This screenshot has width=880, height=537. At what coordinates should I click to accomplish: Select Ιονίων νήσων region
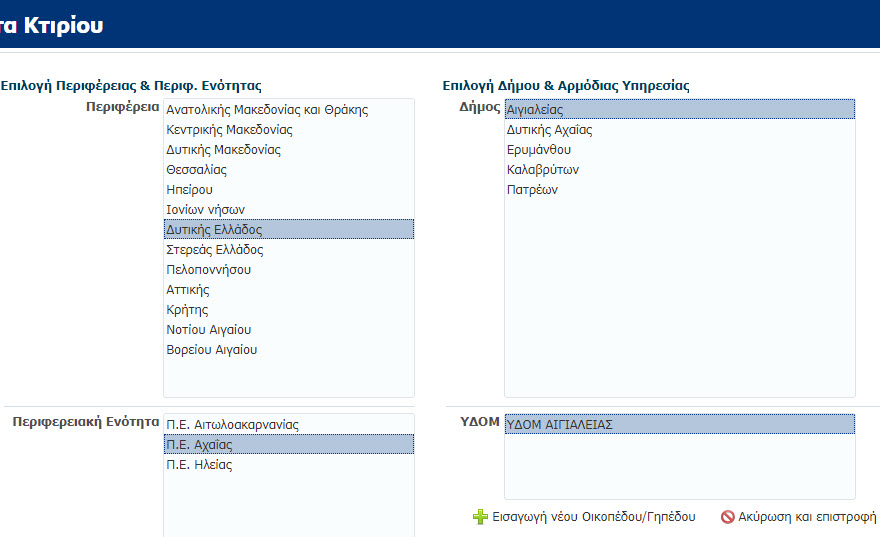tap(289, 209)
